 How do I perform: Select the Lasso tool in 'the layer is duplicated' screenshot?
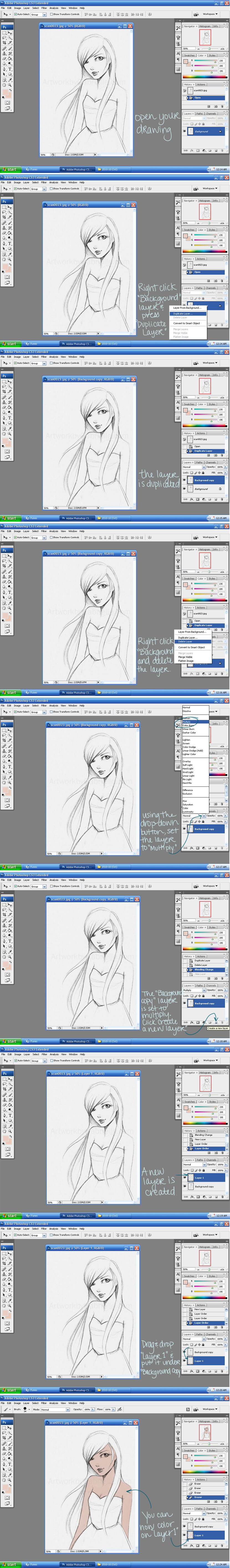(4, 386)
